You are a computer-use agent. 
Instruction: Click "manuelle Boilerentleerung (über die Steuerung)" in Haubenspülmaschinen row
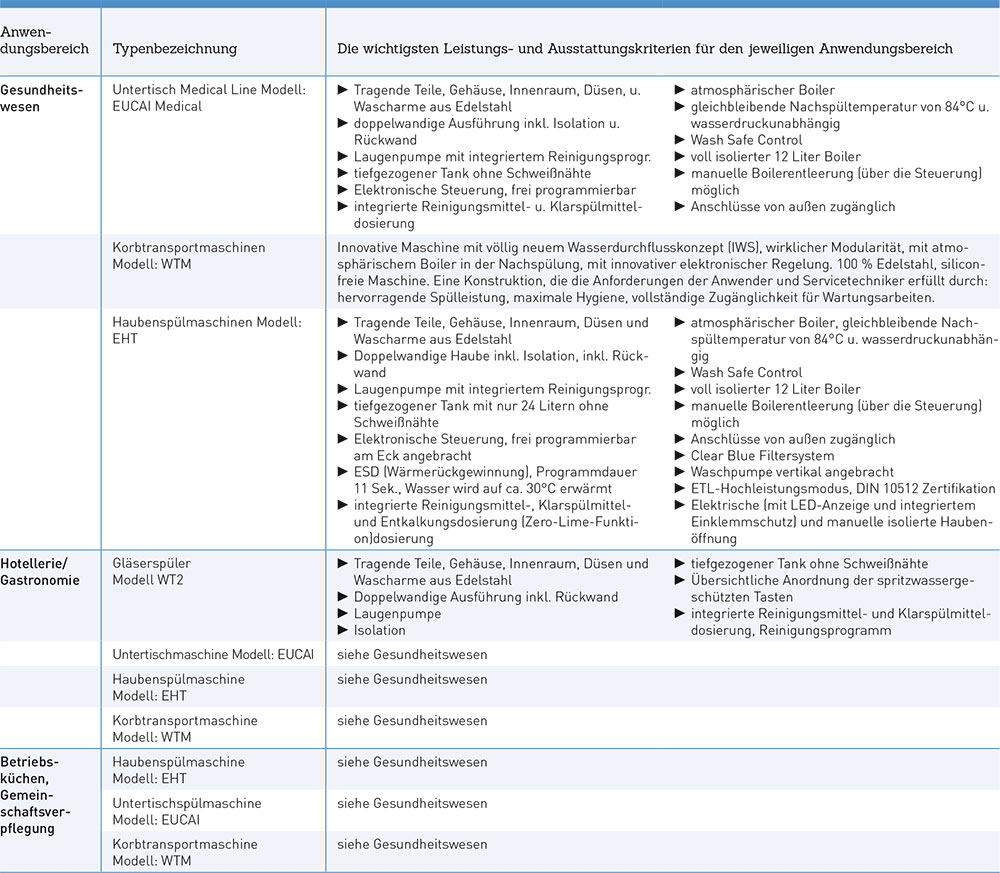(836, 406)
